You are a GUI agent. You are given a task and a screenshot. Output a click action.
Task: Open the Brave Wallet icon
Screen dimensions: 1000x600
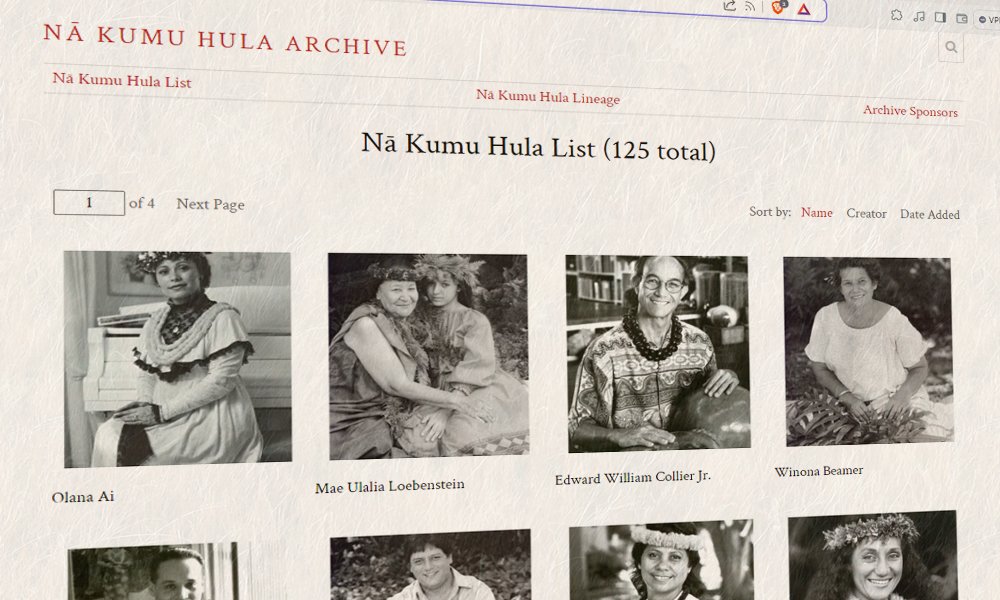click(x=962, y=18)
